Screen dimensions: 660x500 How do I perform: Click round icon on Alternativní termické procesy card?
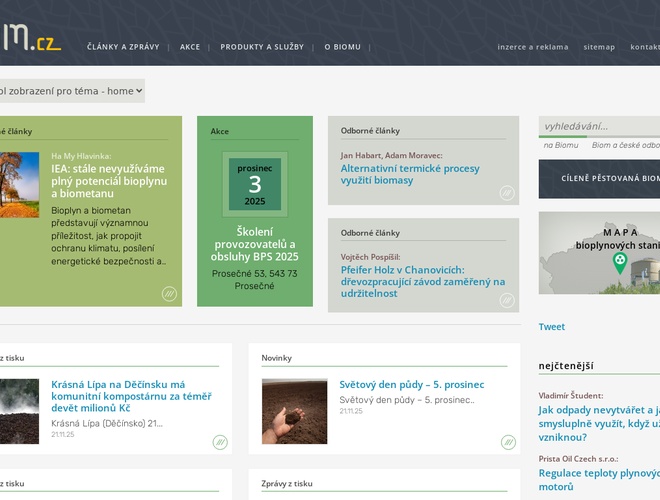point(506,193)
